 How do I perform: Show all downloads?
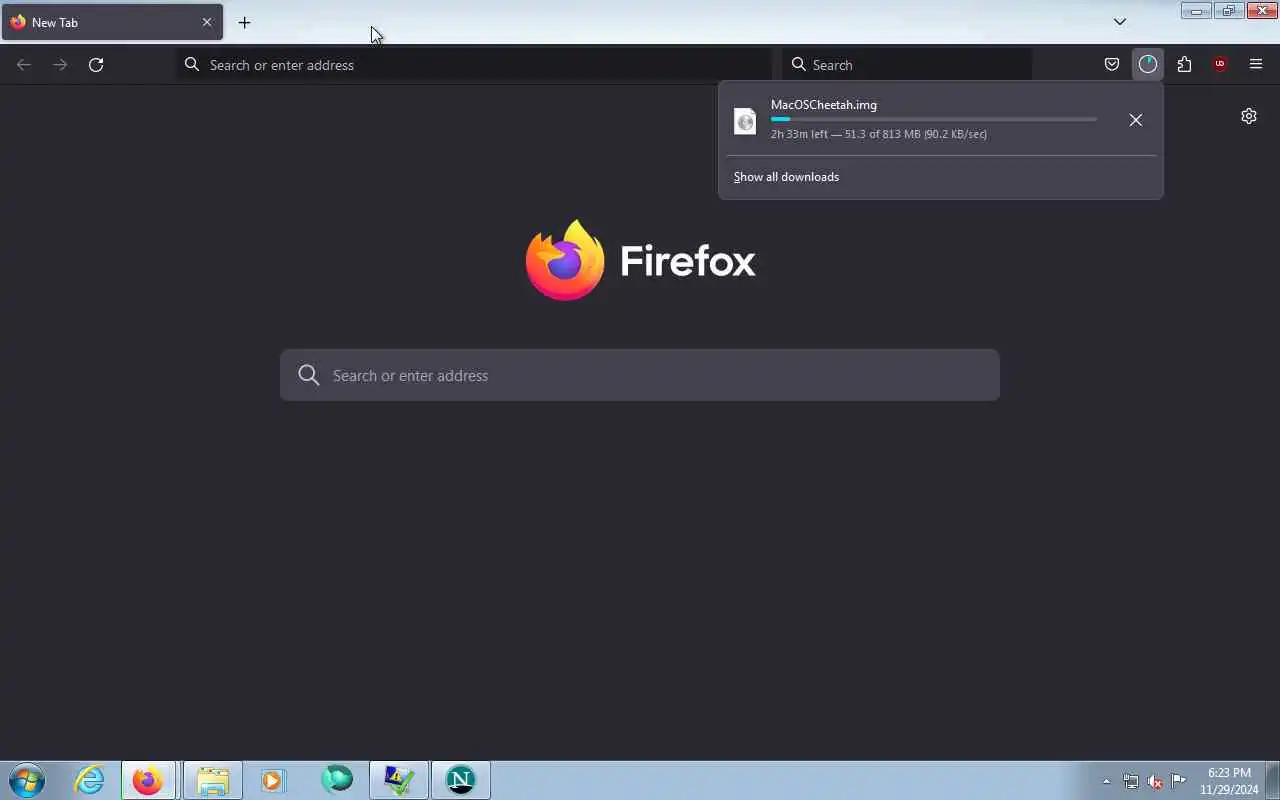pyautogui.click(x=786, y=177)
